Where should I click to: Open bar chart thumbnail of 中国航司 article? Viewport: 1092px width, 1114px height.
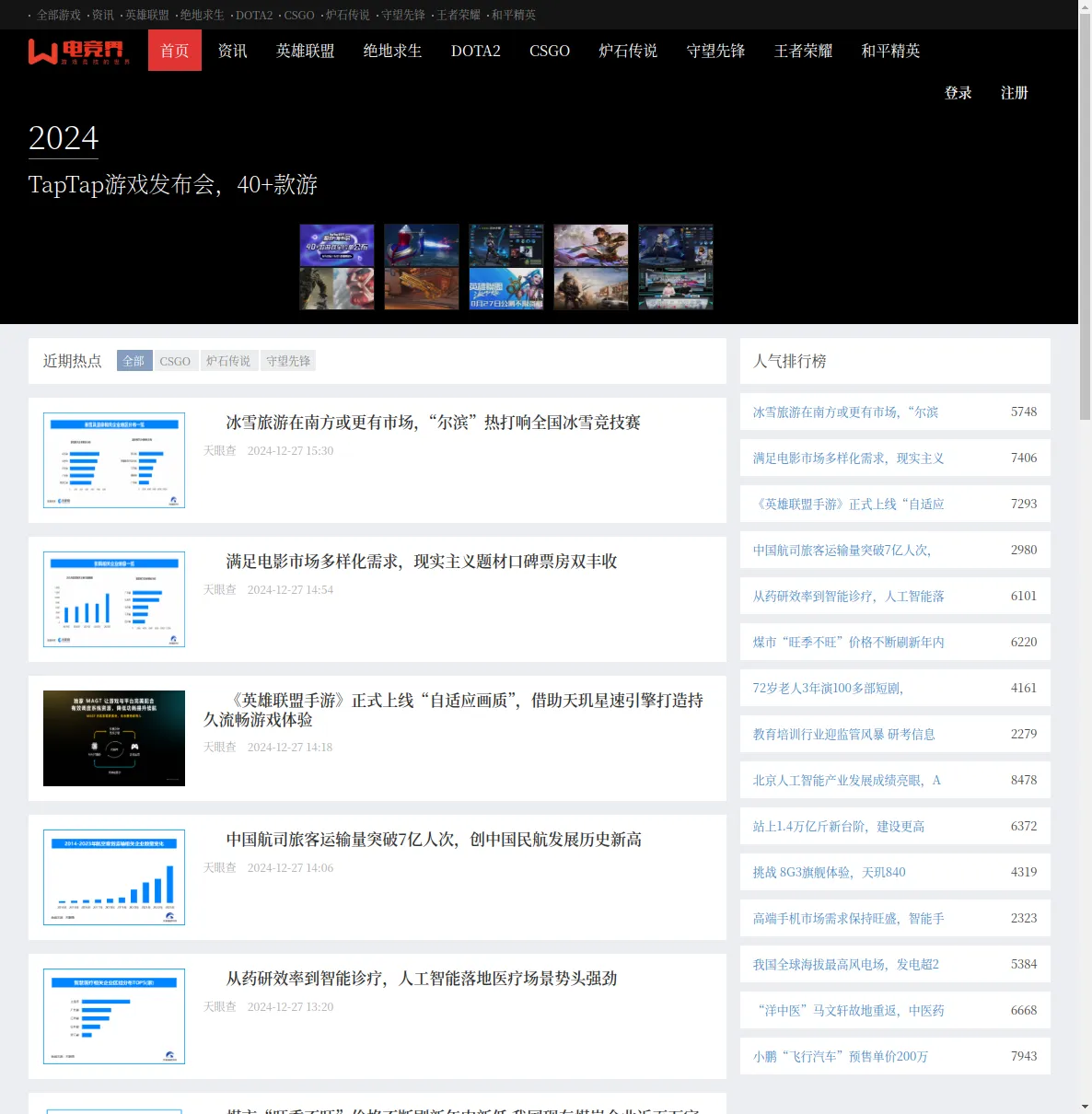(114, 877)
